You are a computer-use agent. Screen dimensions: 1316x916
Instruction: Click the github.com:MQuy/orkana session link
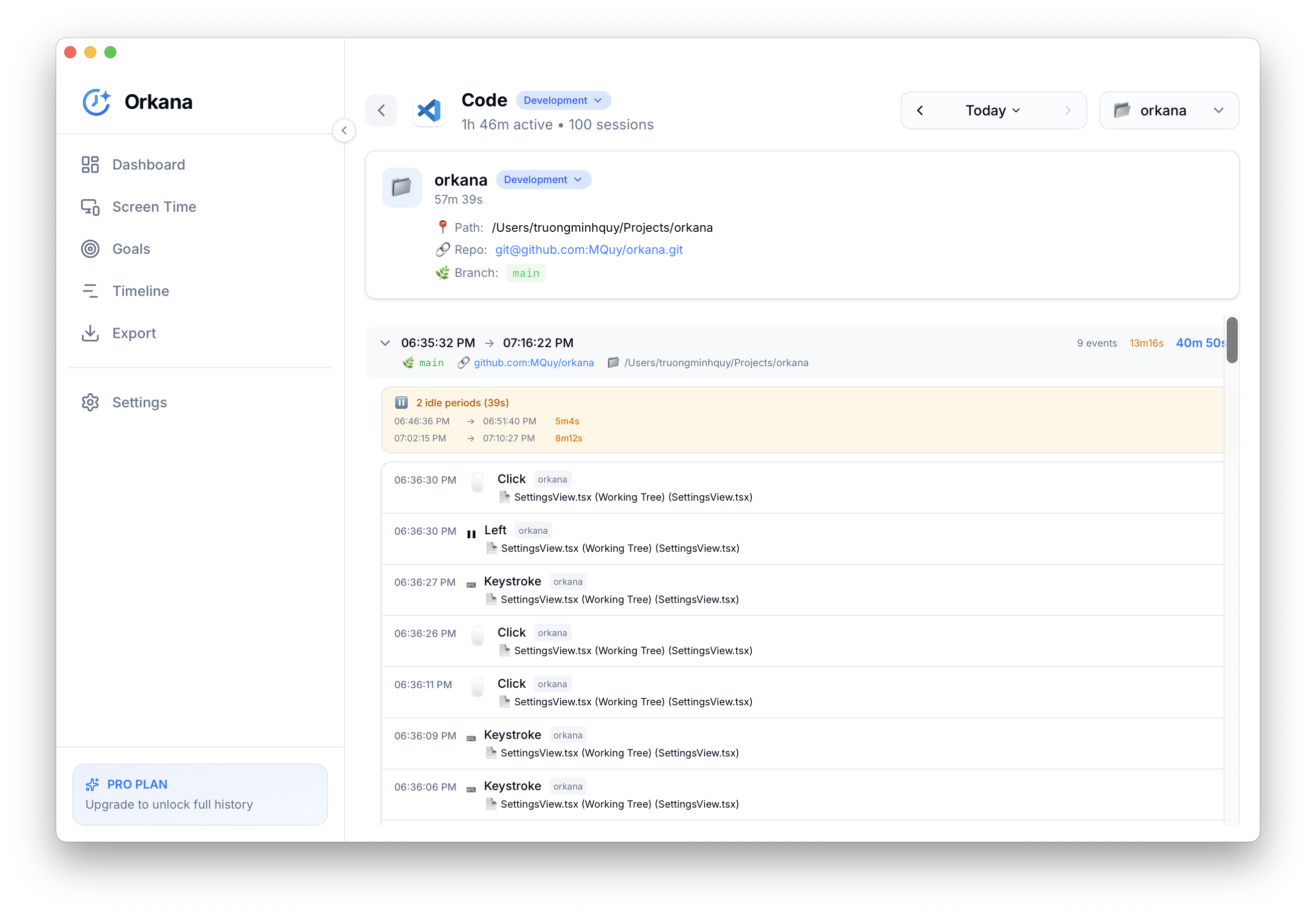pyautogui.click(x=533, y=363)
